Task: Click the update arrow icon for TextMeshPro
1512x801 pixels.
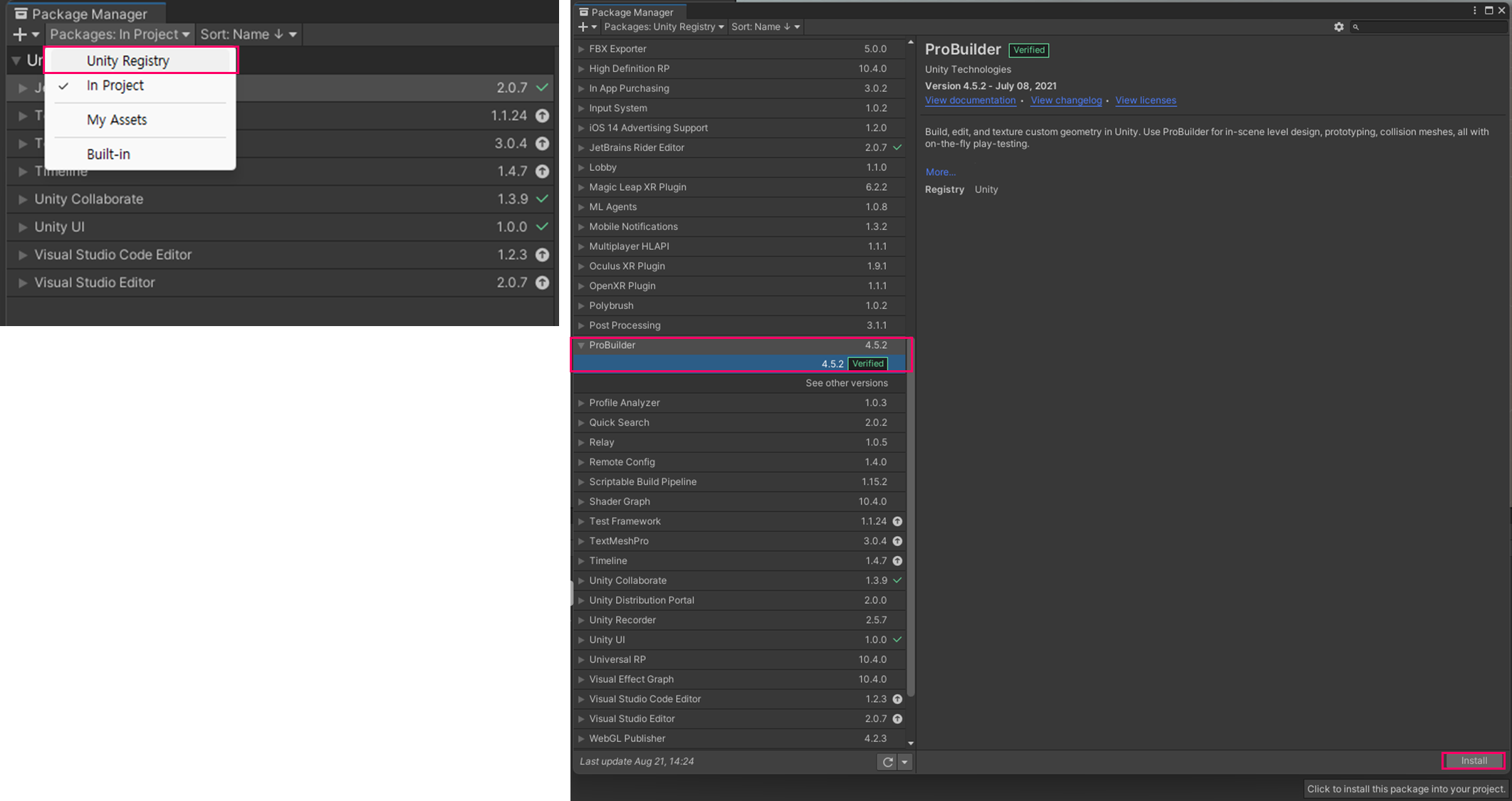Action: click(897, 541)
